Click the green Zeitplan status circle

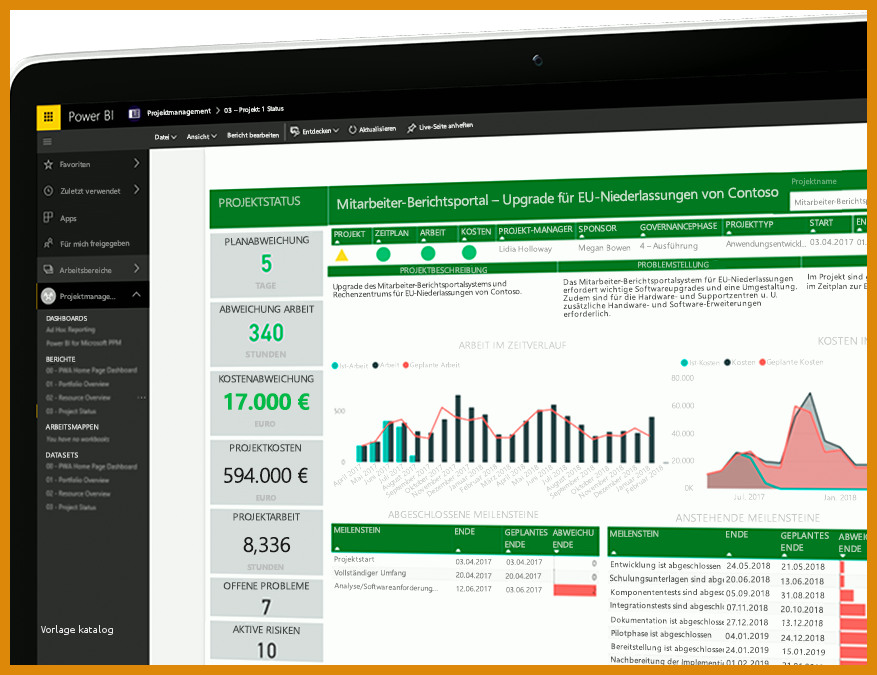[383, 254]
